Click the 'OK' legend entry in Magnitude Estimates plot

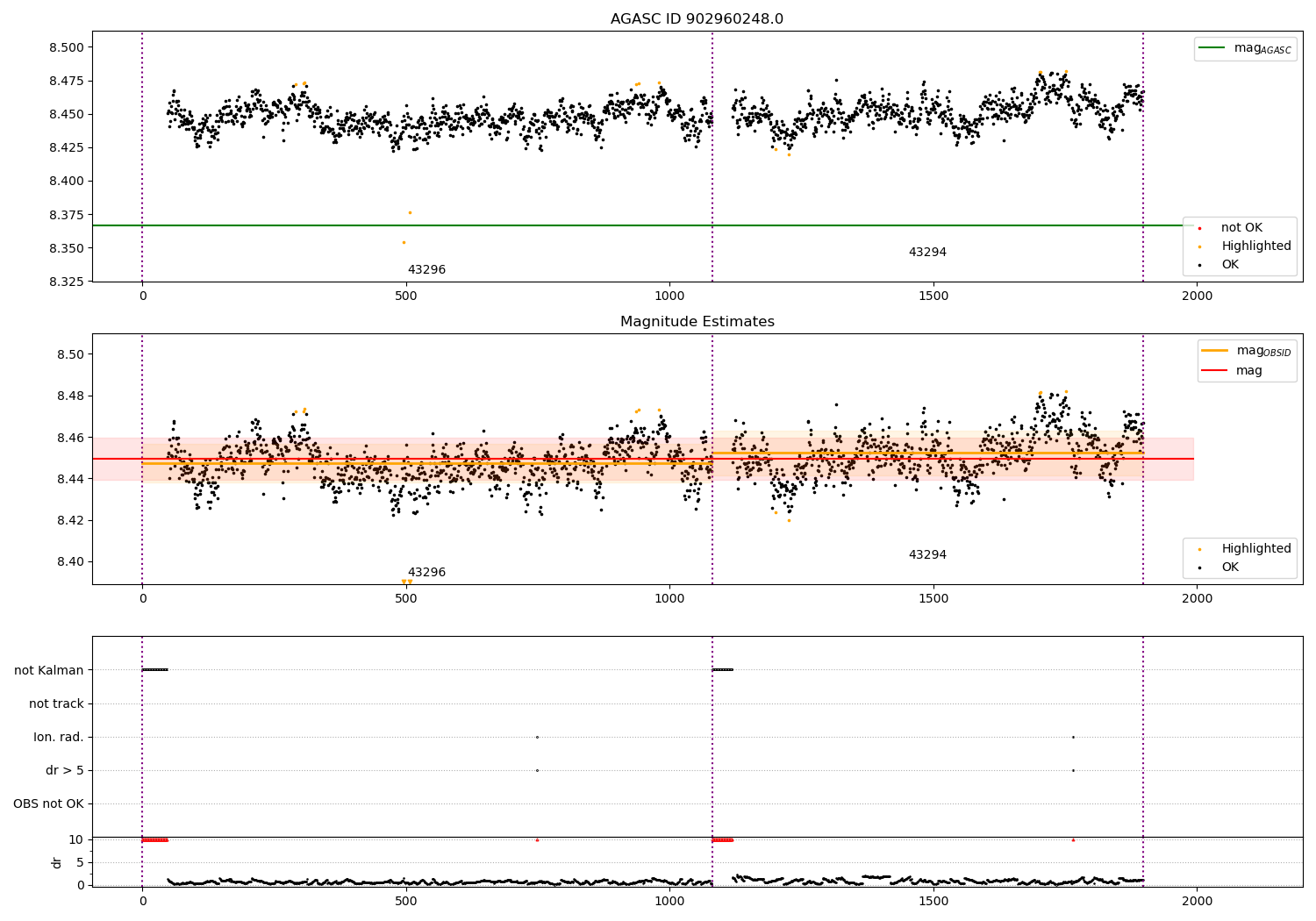coord(1229,568)
